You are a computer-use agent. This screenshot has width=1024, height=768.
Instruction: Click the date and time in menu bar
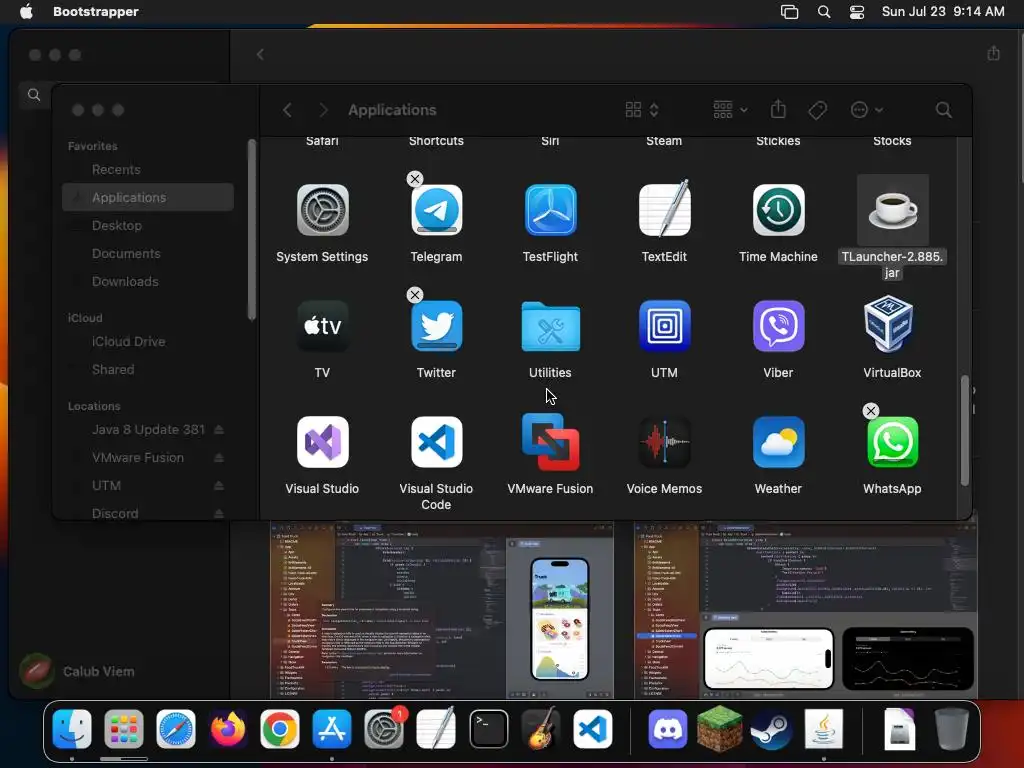tap(943, 11)
